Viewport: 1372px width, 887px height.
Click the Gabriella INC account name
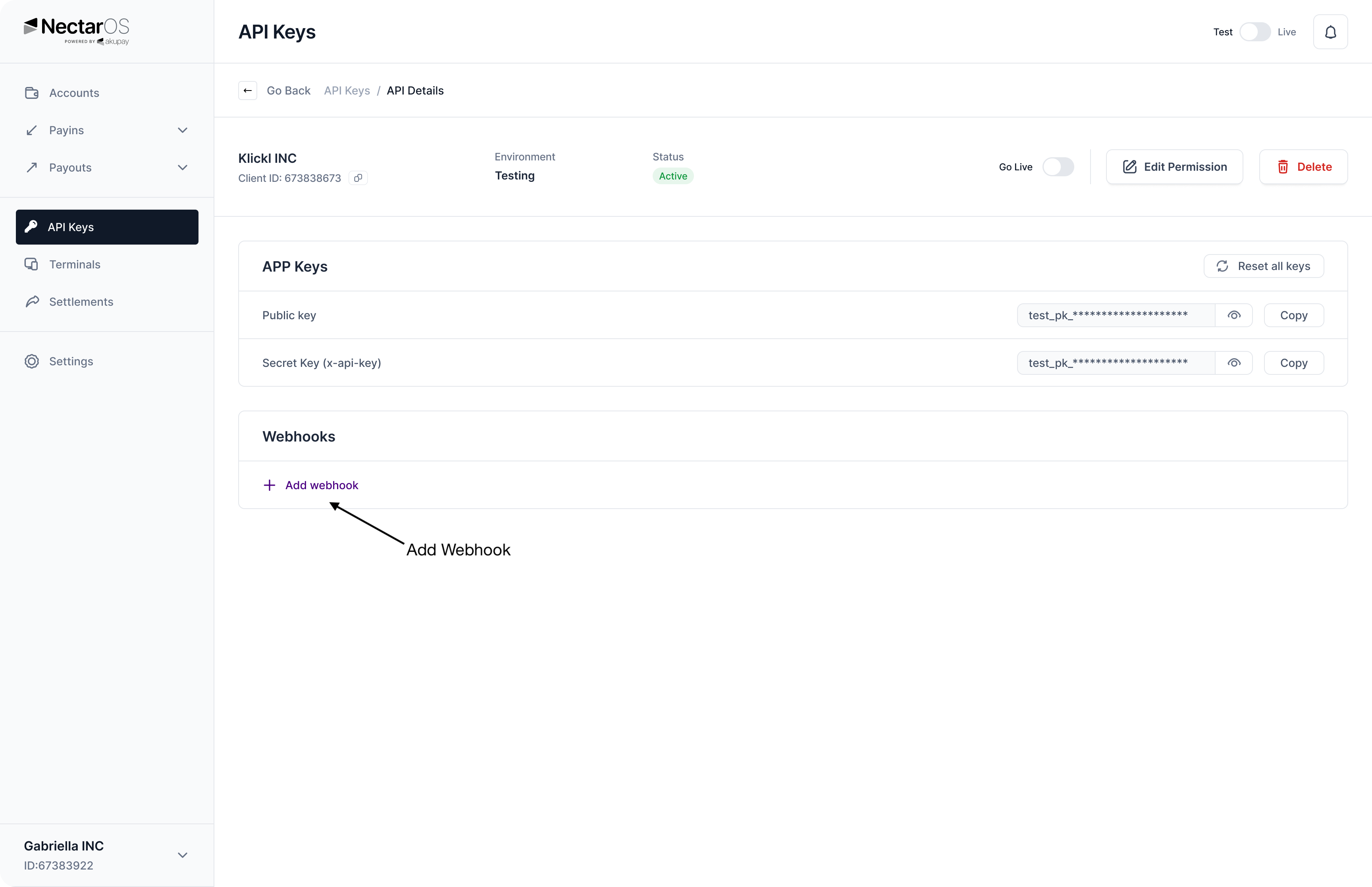click(x=64, y=846)
